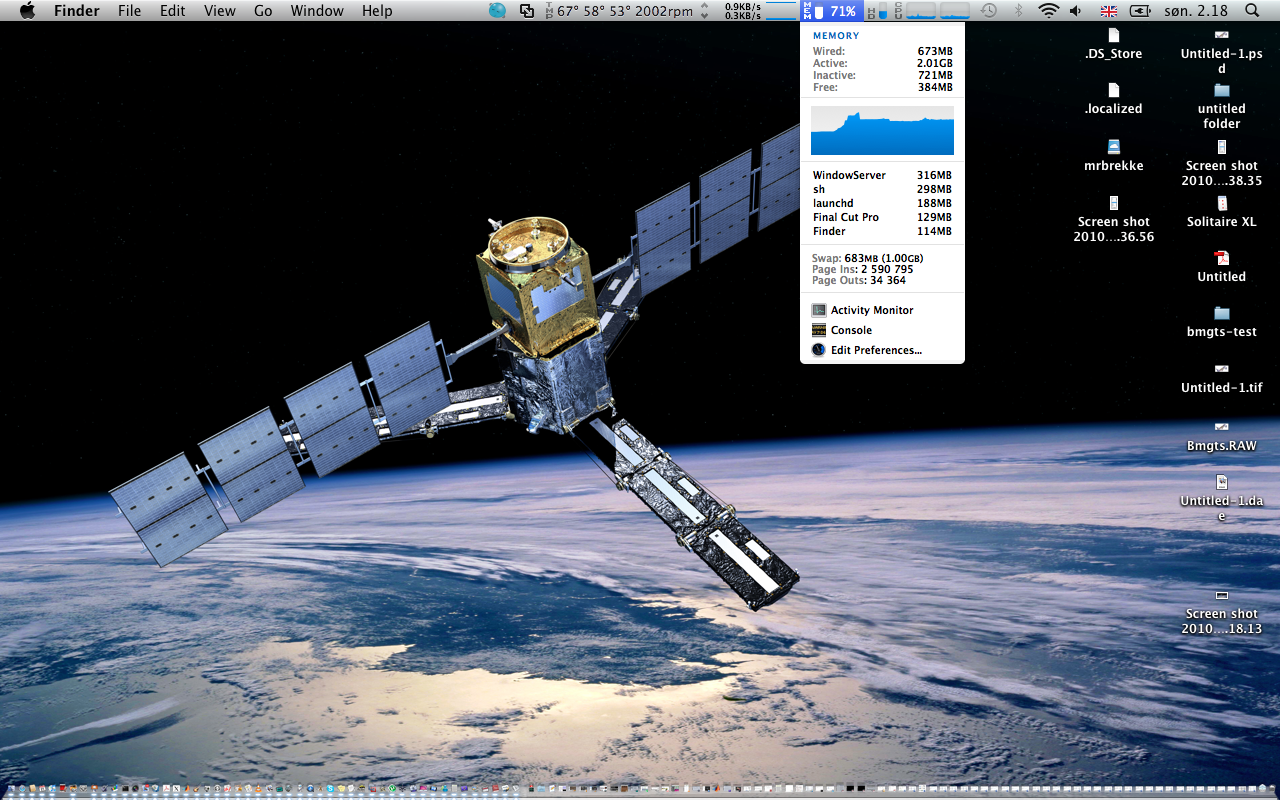Screen dimensions: 1280x800
Task: Select Screen shot 2010…36.56 file icon
Action: click(1113, 220)
